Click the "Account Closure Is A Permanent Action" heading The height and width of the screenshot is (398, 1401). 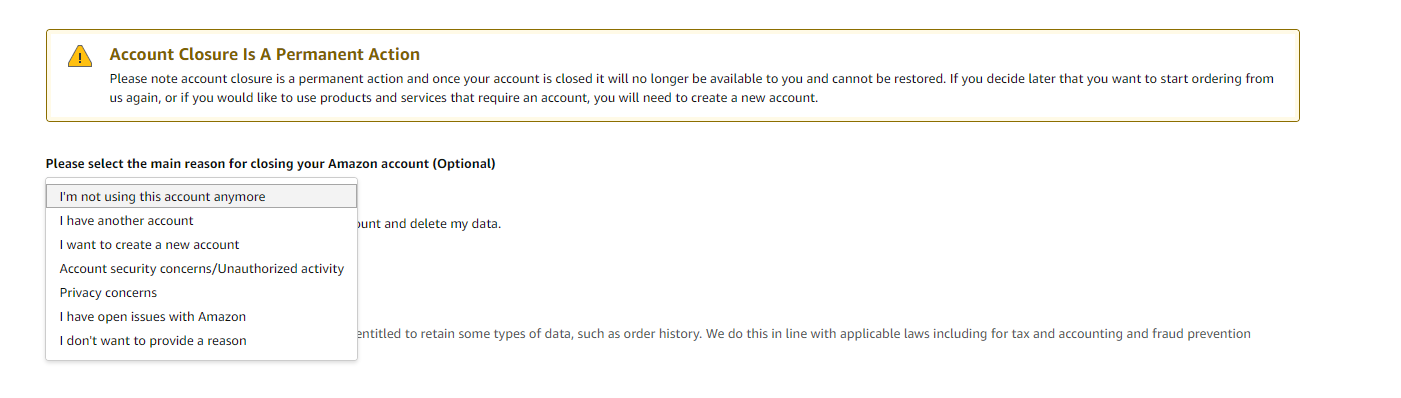point(265,54)
